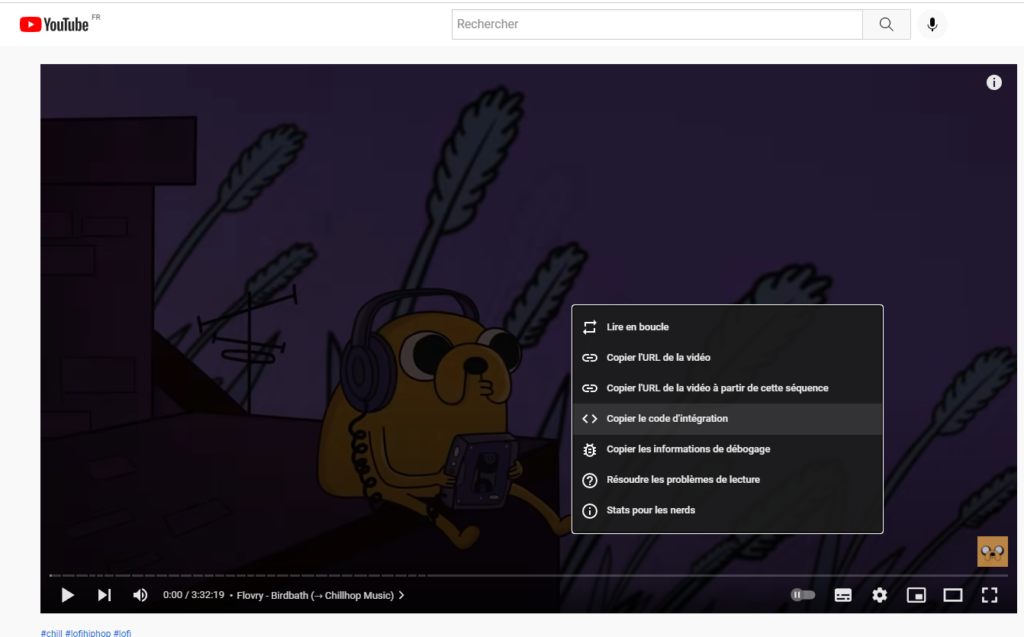Select "Stats pour les nerds" menu entry

coord(650,510)
